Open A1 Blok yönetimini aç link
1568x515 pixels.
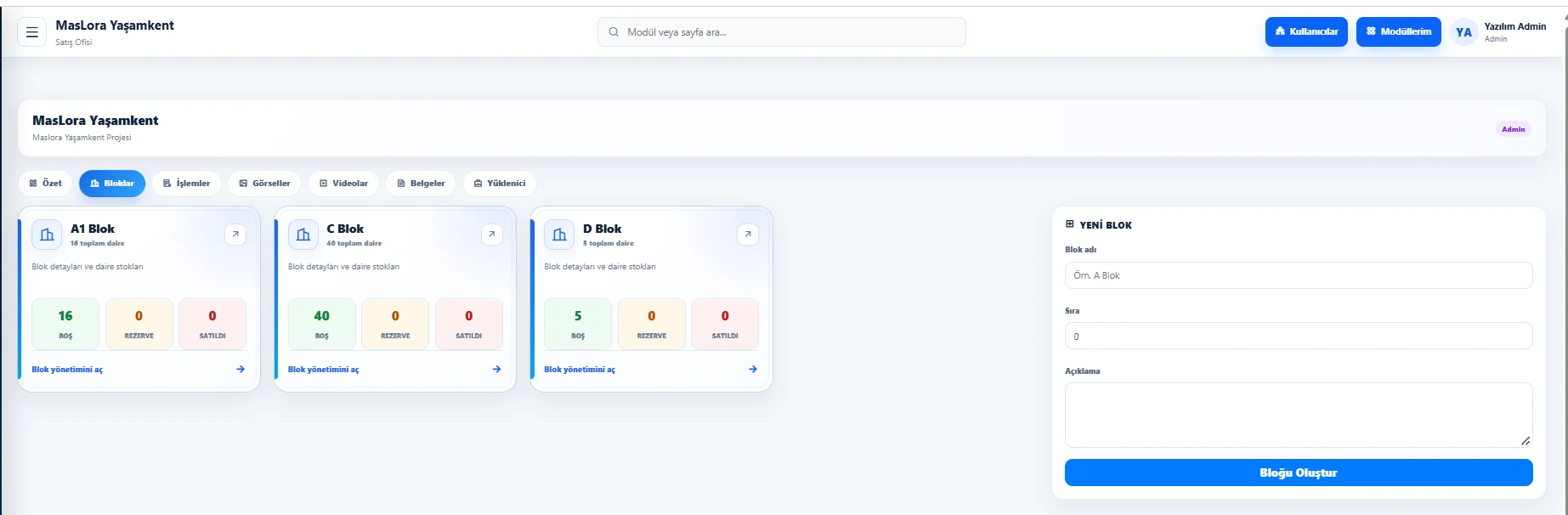67,370
